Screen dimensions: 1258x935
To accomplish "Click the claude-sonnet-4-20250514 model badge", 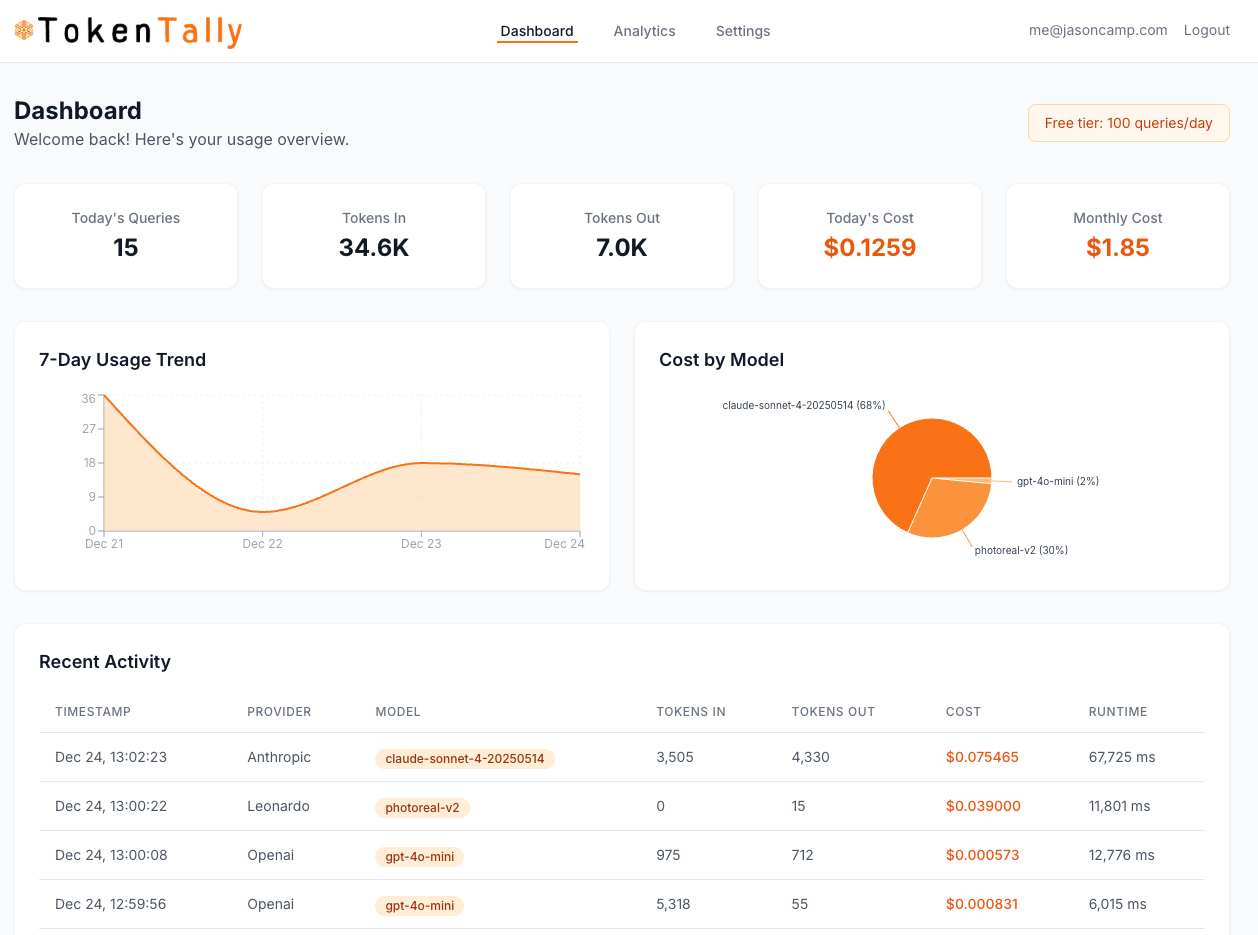I will [465, 758].
